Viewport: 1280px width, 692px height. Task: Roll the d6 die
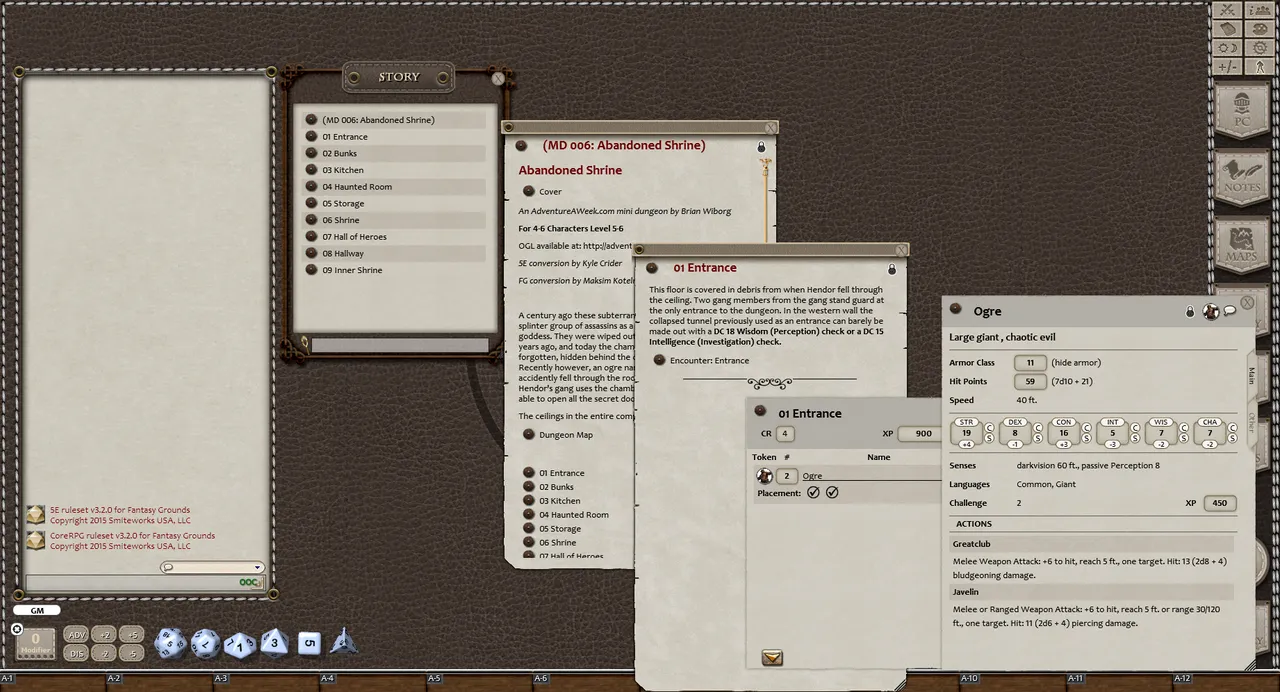309,644
